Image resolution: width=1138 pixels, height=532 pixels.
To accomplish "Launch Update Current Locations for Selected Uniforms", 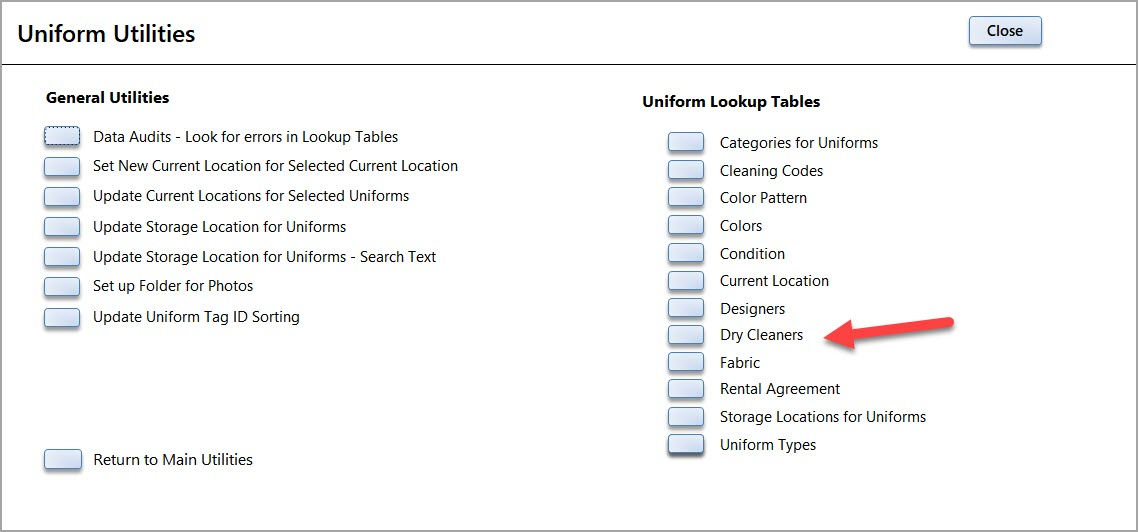I will (x=62, y=196).
